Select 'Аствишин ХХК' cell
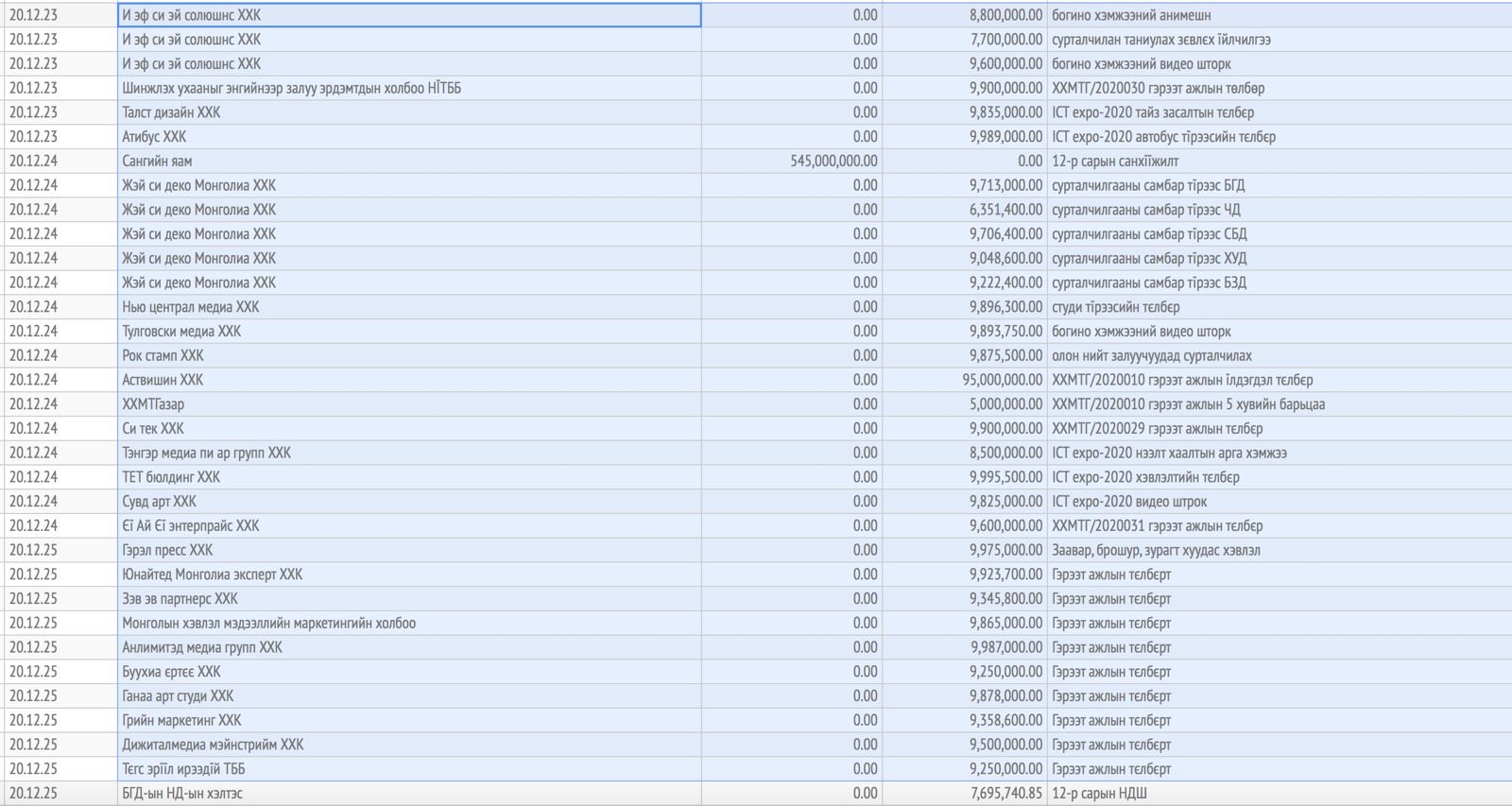The image size is (1512, 806). pyautogui.click(x=409, y=380)
